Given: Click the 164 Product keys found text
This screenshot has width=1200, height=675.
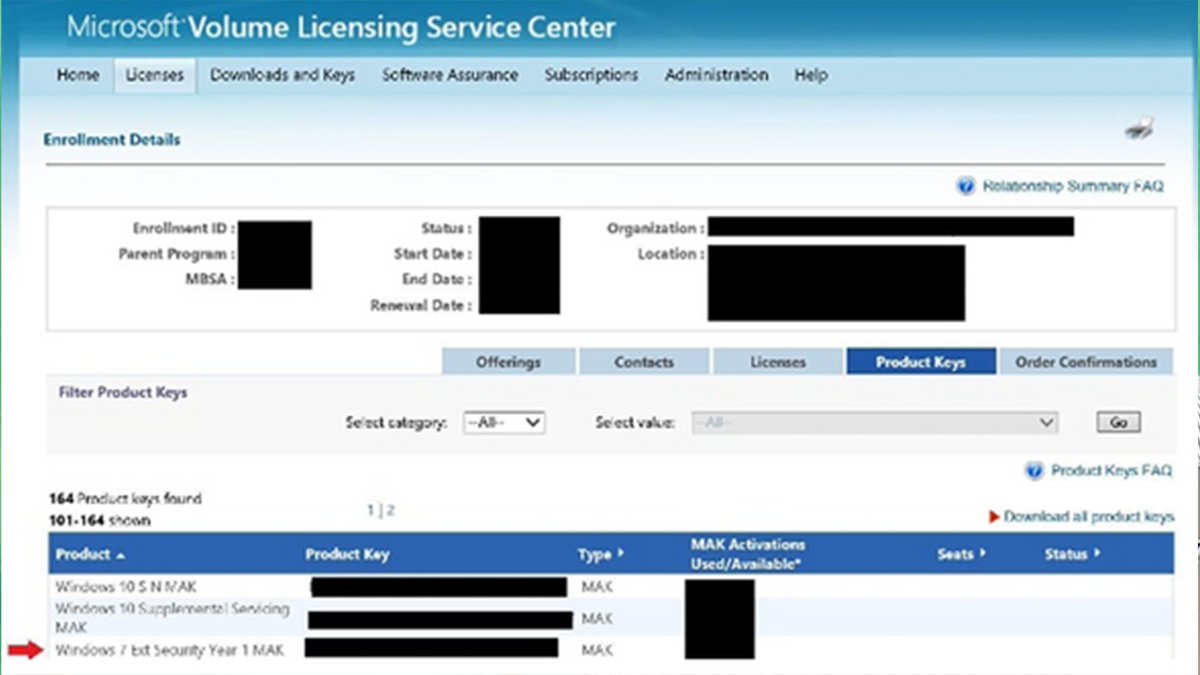Looking at the screenshot, I should [x=125, y=498].
